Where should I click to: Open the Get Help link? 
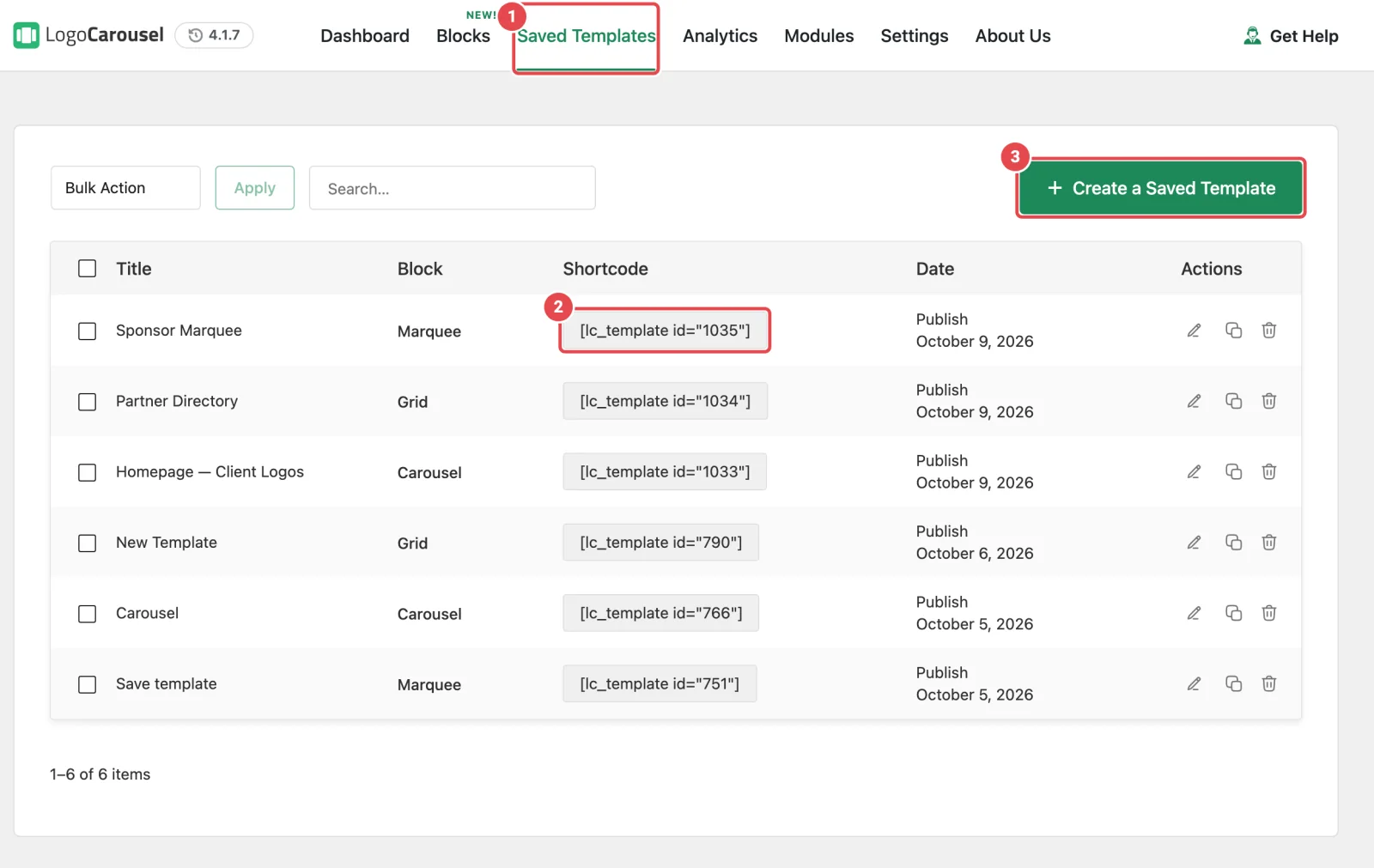(x=1291, y=36)
